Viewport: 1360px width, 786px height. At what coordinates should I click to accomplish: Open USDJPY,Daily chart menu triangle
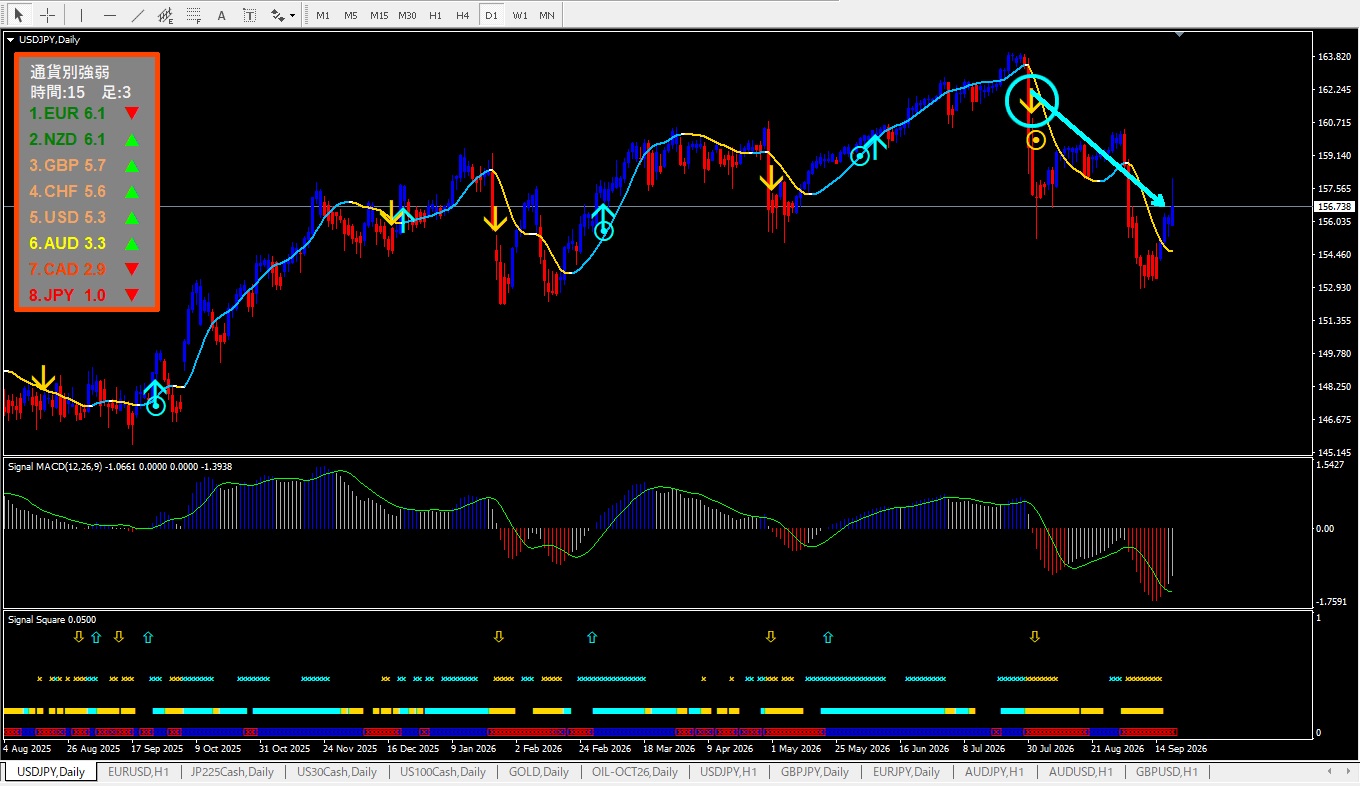11,40
